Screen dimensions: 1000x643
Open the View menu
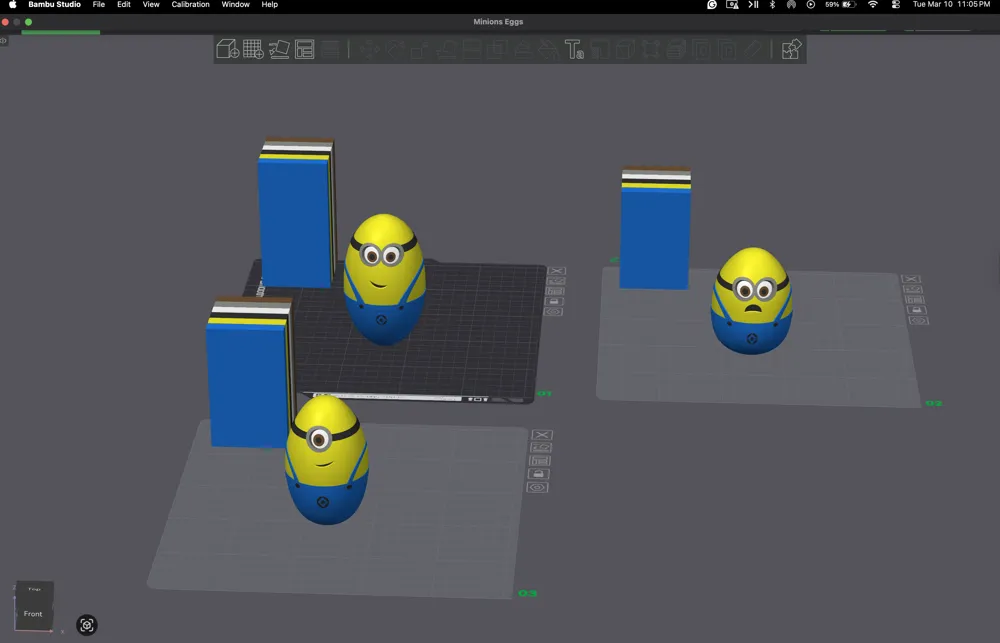click(151, 4)
